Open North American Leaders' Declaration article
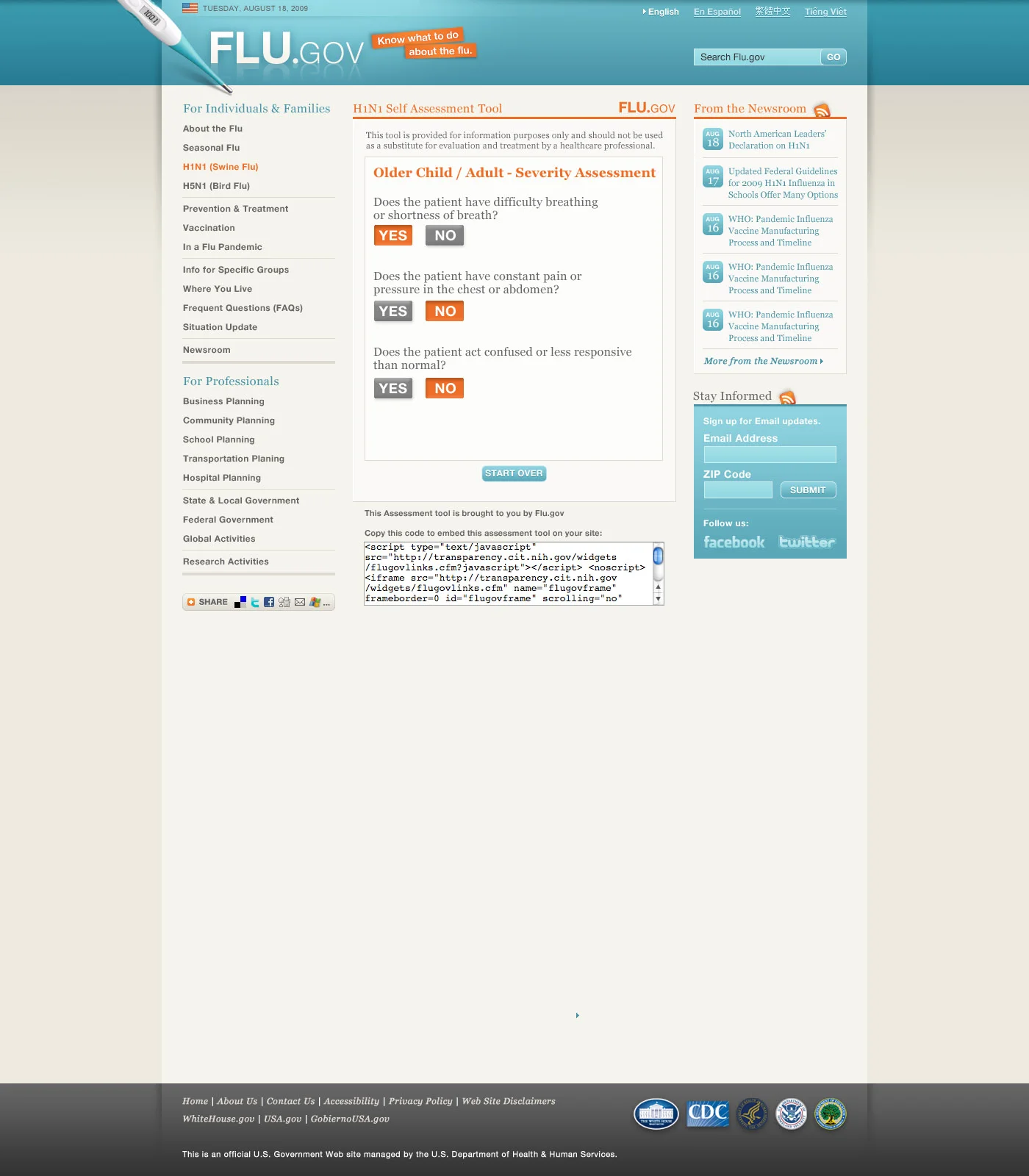 [777, 140]
